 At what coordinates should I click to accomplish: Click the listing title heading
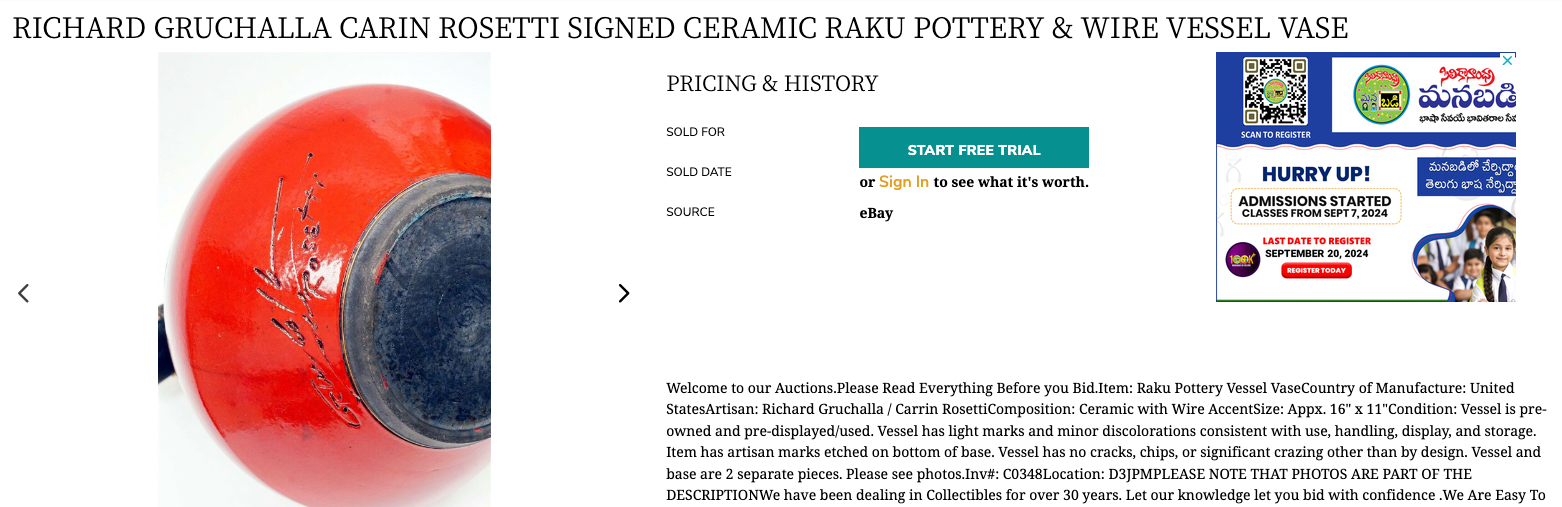click(x=680, y=27)
